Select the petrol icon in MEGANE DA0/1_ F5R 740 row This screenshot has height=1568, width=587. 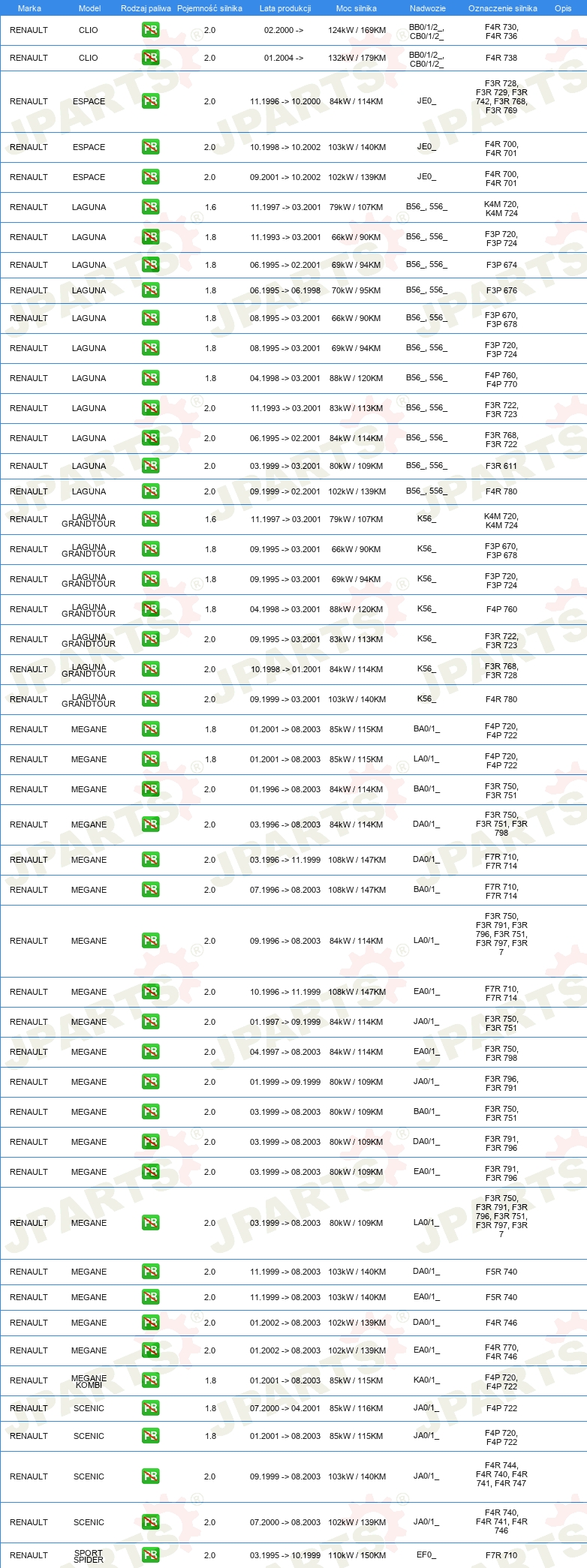150,1272
